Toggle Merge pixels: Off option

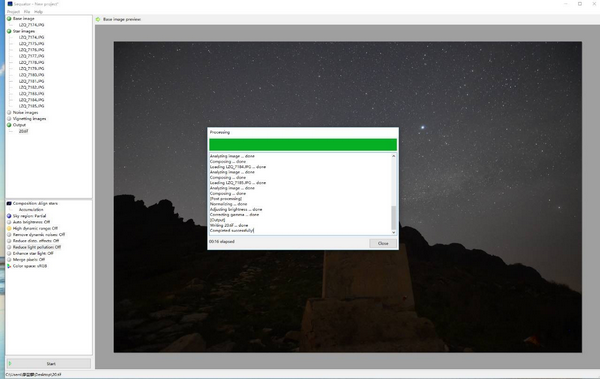tap(29, 260)
